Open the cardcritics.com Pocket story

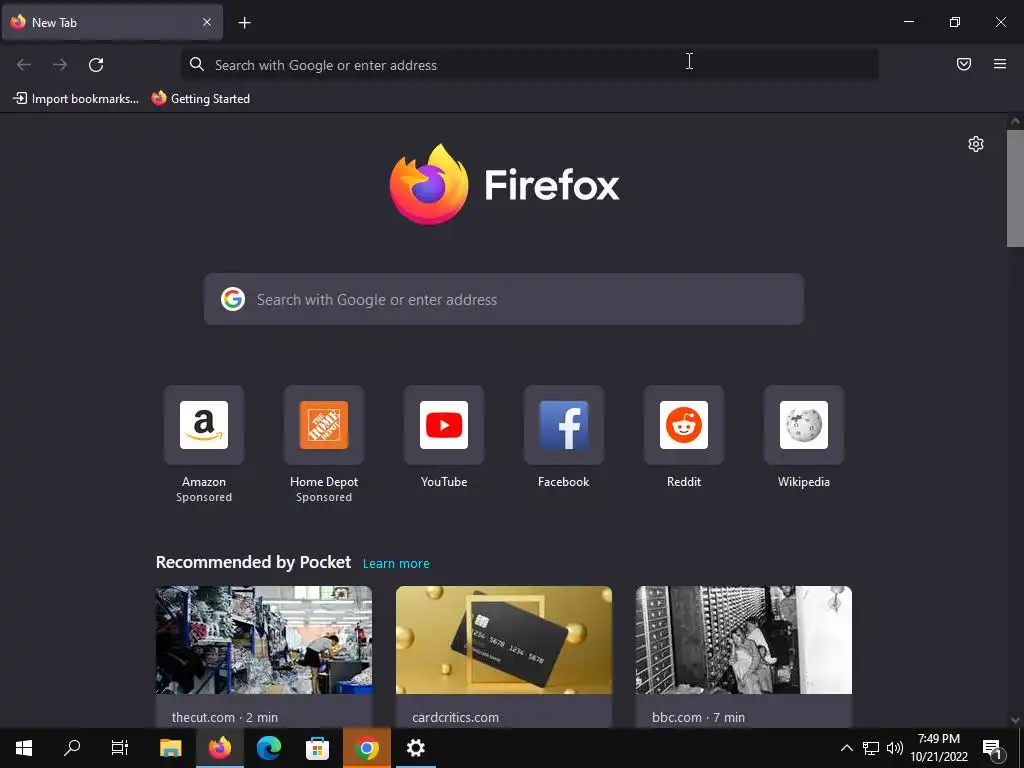tap(504, 656)
